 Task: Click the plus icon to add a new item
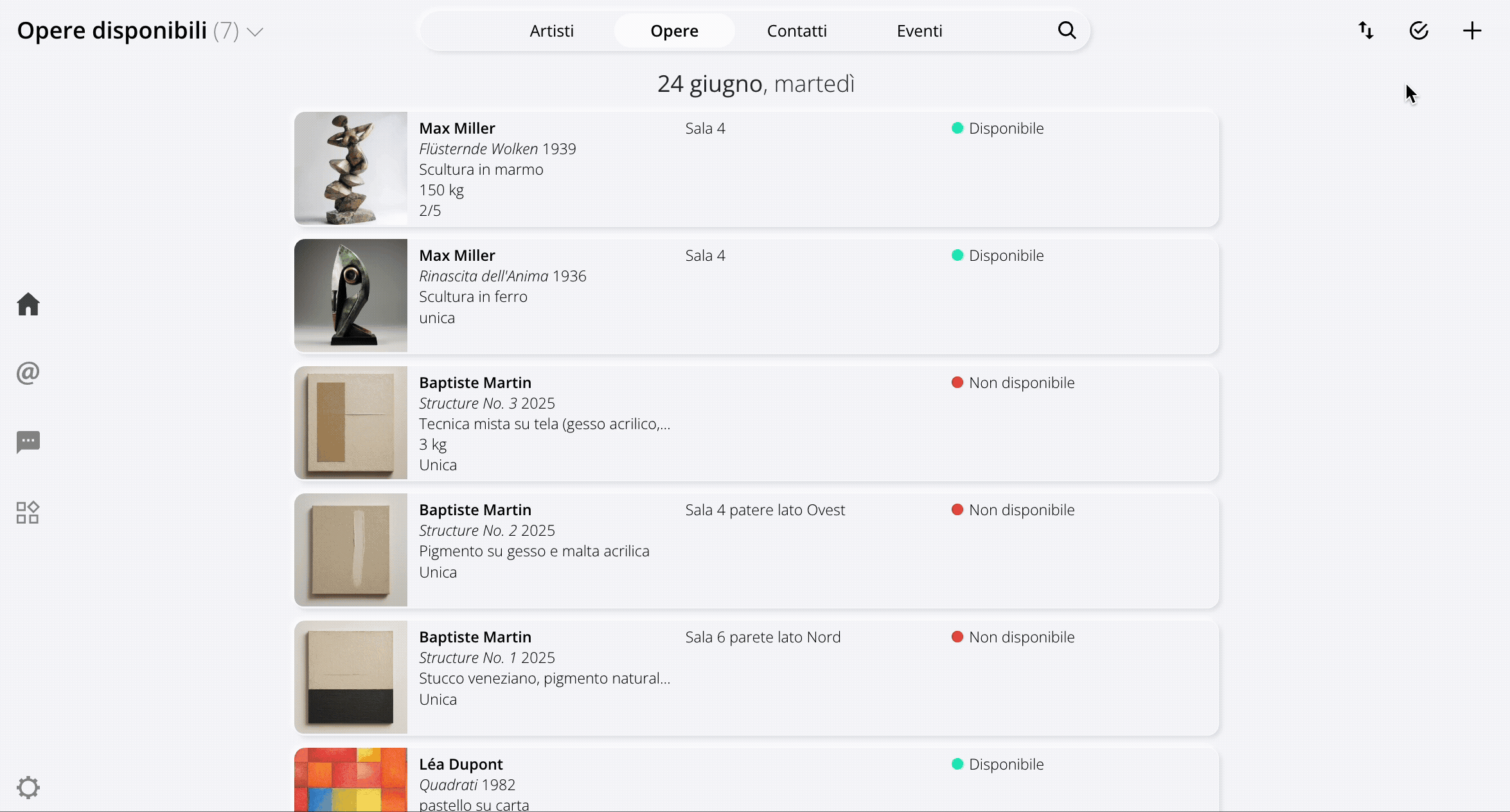coord(1471,30)
